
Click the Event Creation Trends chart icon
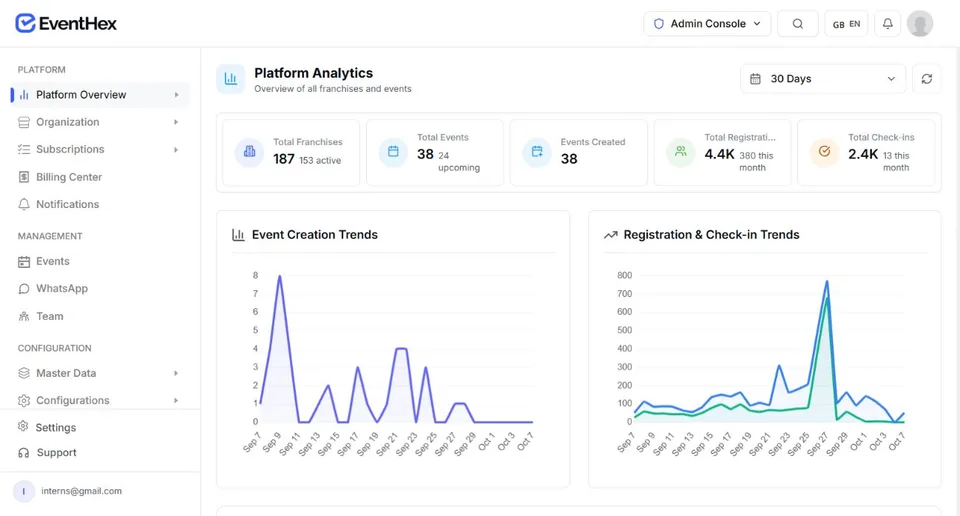238,235
